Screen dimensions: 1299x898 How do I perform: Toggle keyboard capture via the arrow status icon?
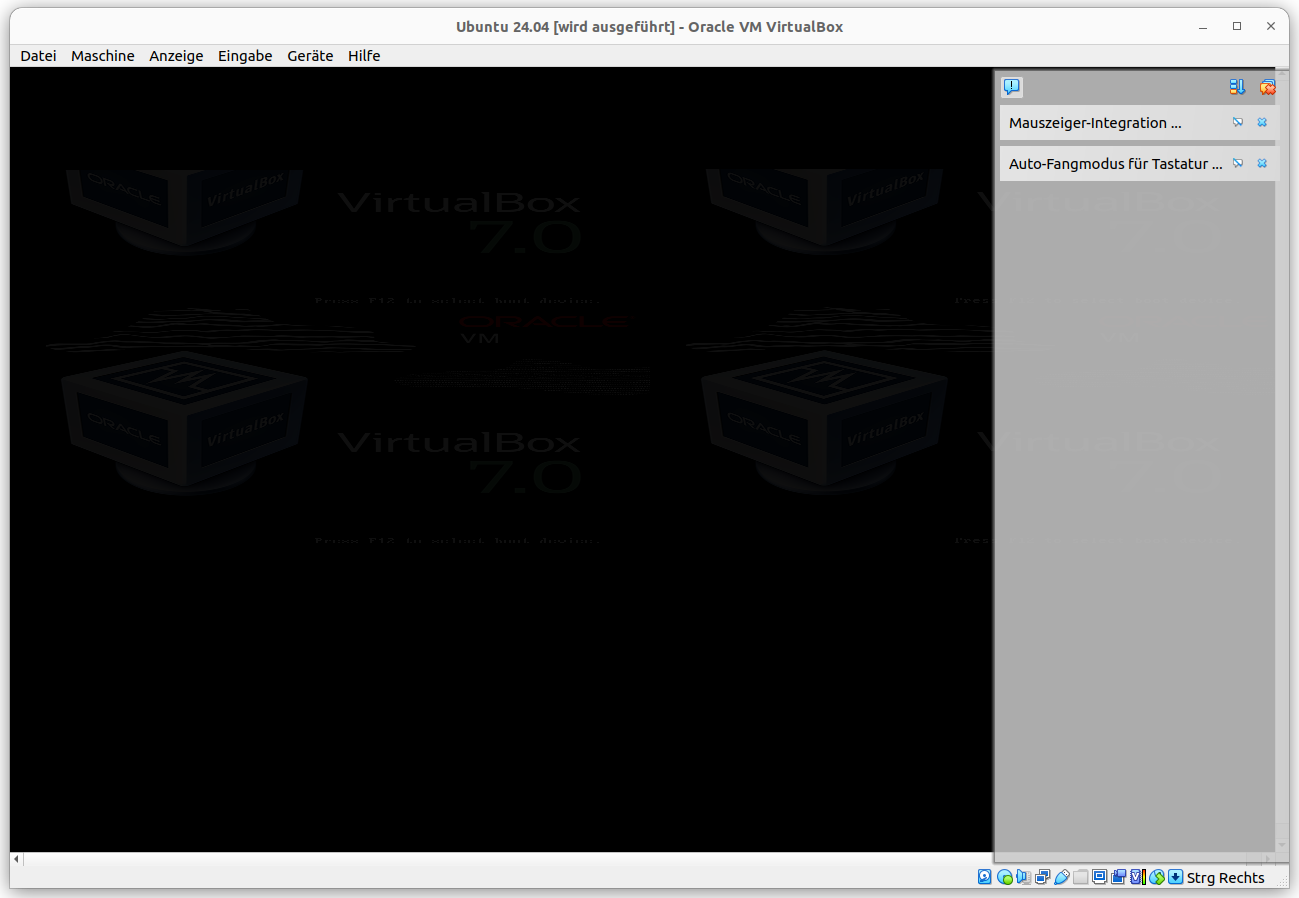[1176, 877]
